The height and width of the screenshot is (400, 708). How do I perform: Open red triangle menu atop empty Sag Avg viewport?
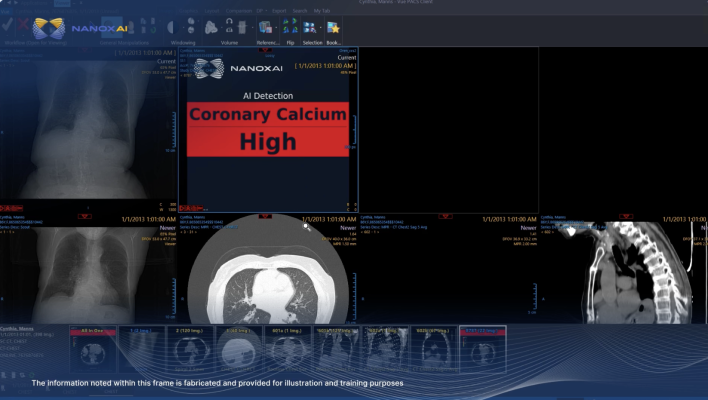pos(445,217)
